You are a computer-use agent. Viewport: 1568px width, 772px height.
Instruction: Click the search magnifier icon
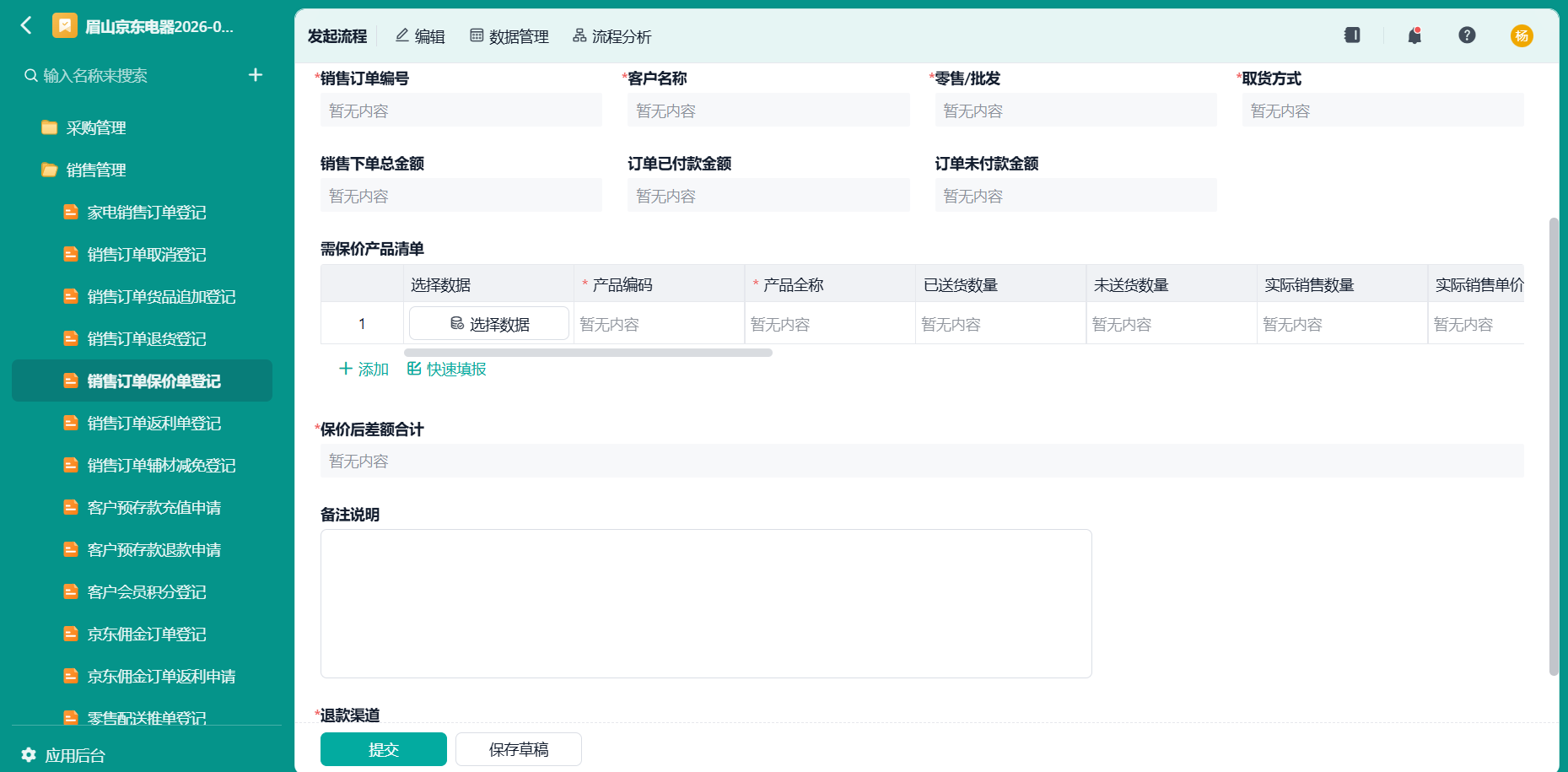click(x=30, y=75)
